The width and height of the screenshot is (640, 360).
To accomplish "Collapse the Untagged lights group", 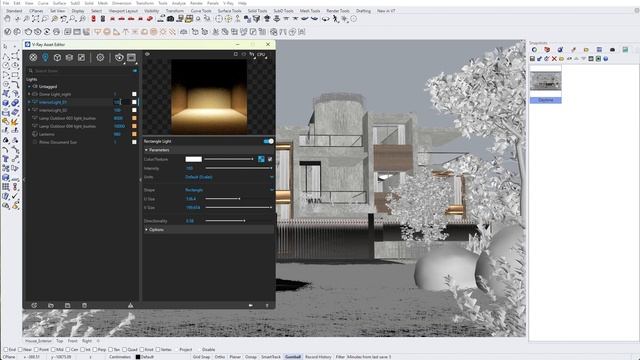I will [29, 87].
